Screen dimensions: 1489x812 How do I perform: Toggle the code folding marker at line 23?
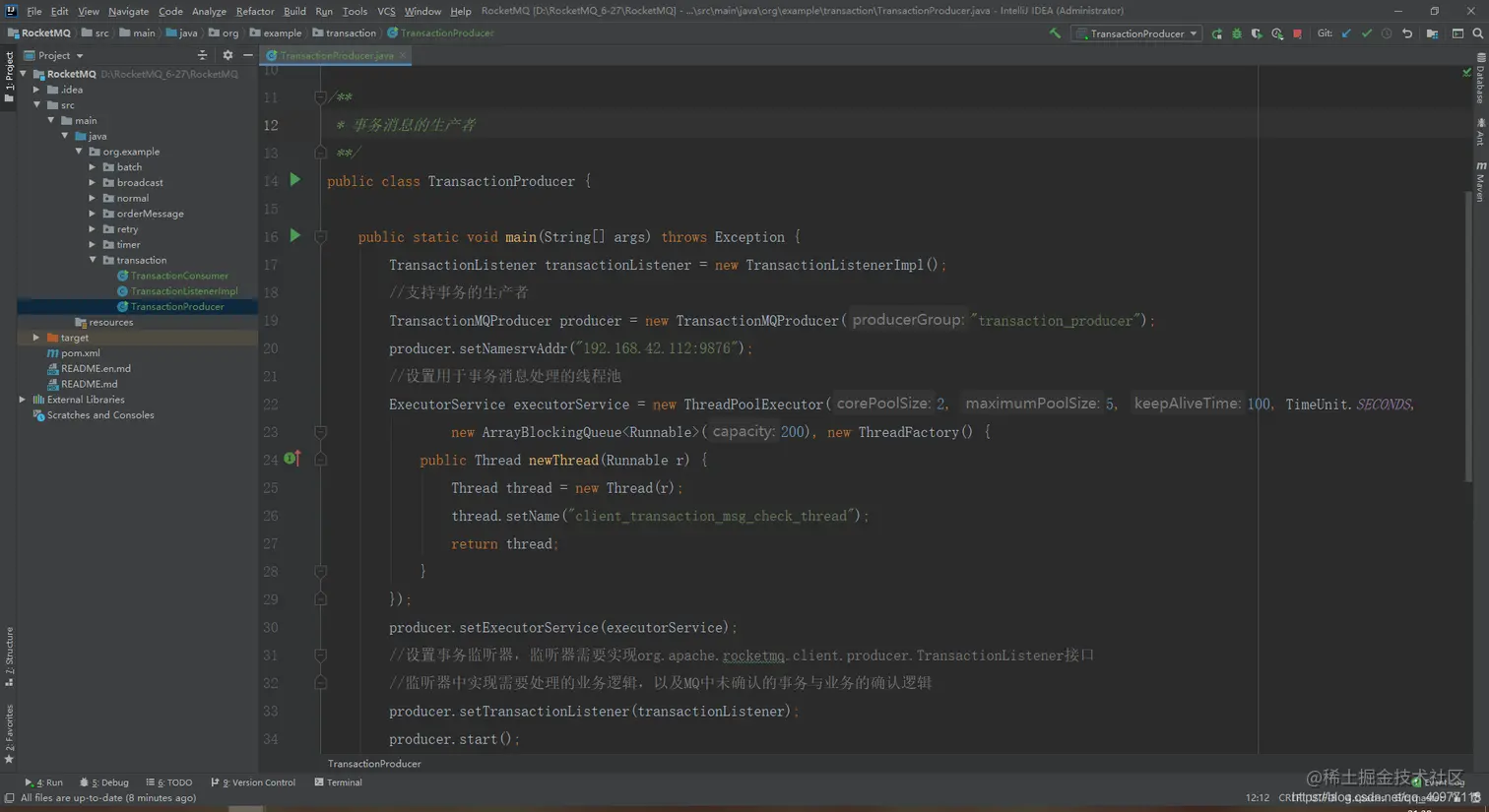320,432
